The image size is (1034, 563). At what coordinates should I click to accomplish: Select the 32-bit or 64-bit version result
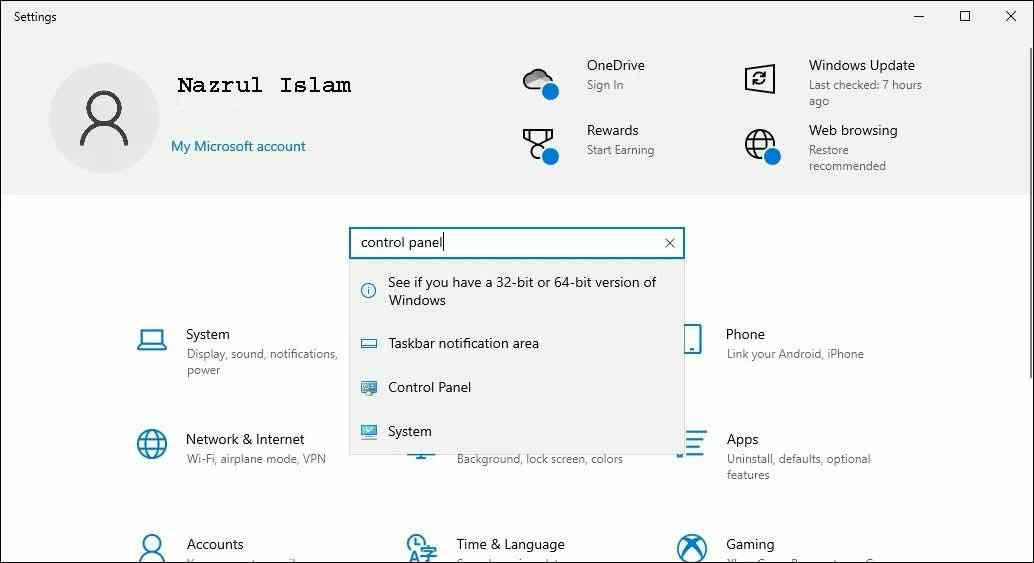click(517, 291)
